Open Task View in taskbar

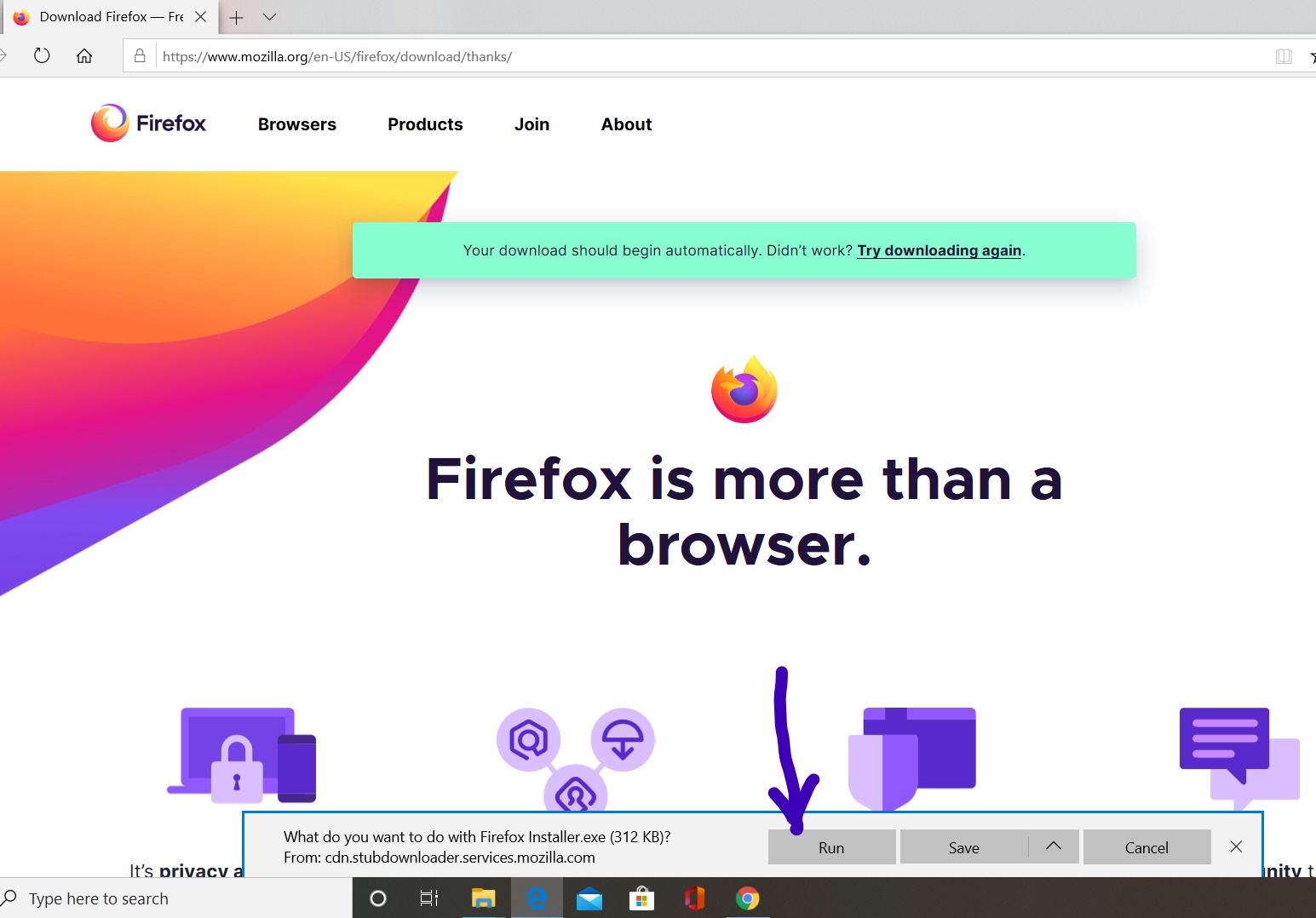point(429,898)
